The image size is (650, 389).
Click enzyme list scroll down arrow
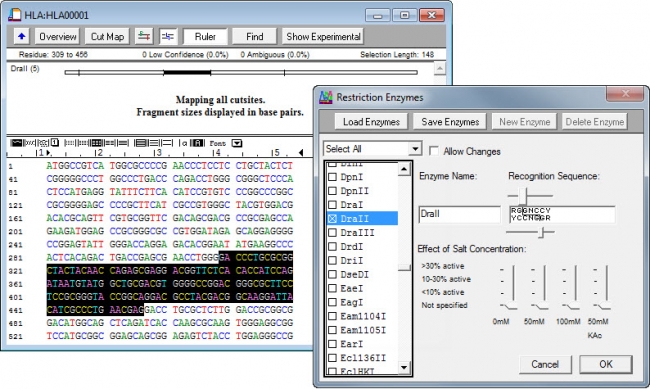pyautogui.click(x=404, y=367)
